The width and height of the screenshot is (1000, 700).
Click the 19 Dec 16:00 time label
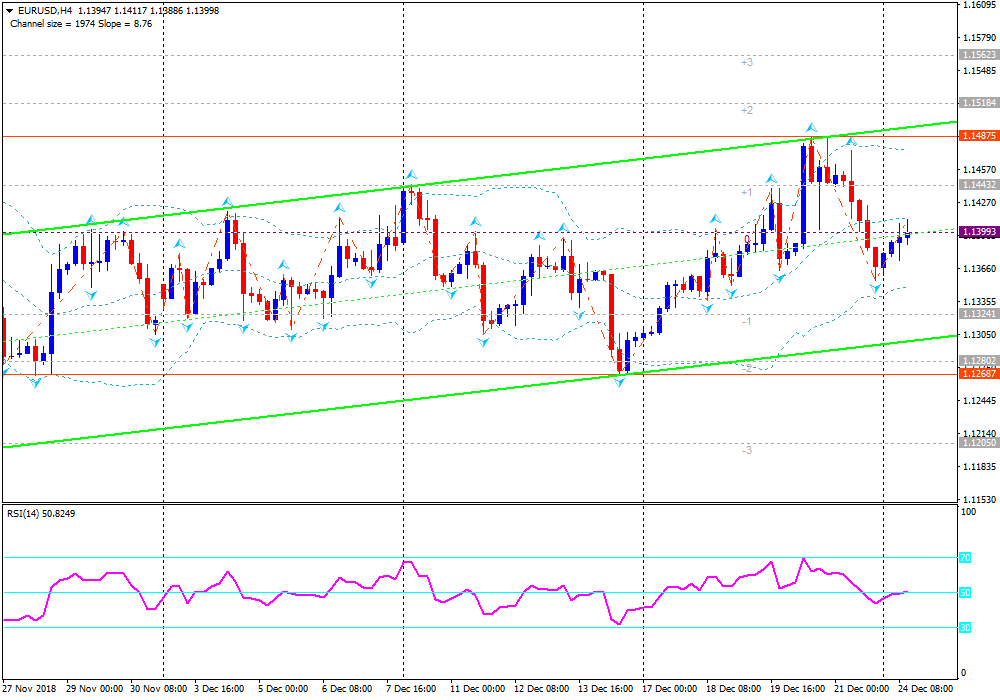(797, 689)
